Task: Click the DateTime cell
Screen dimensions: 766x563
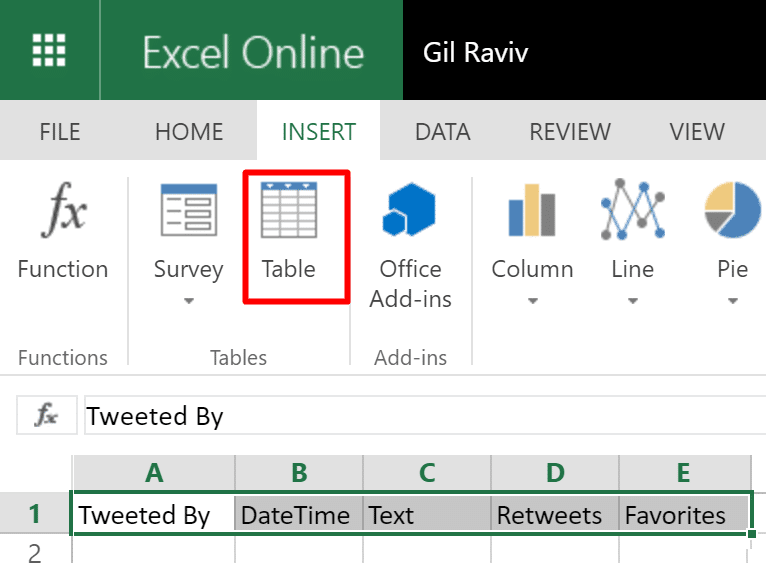Action: [299, 514]
